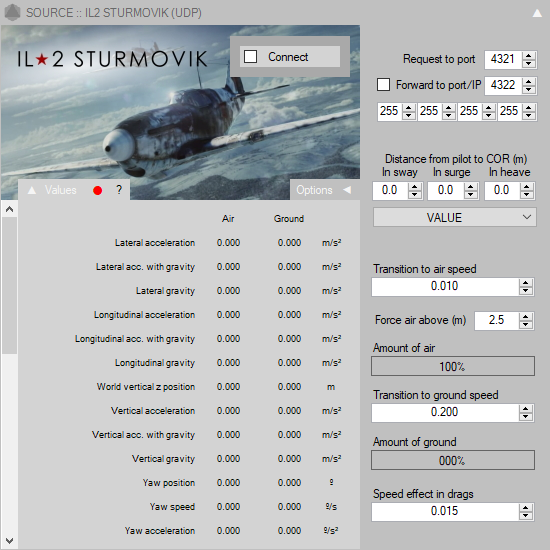550x550 pixels.
Task: Increase Force air above value
Action: tap(525, 317)
